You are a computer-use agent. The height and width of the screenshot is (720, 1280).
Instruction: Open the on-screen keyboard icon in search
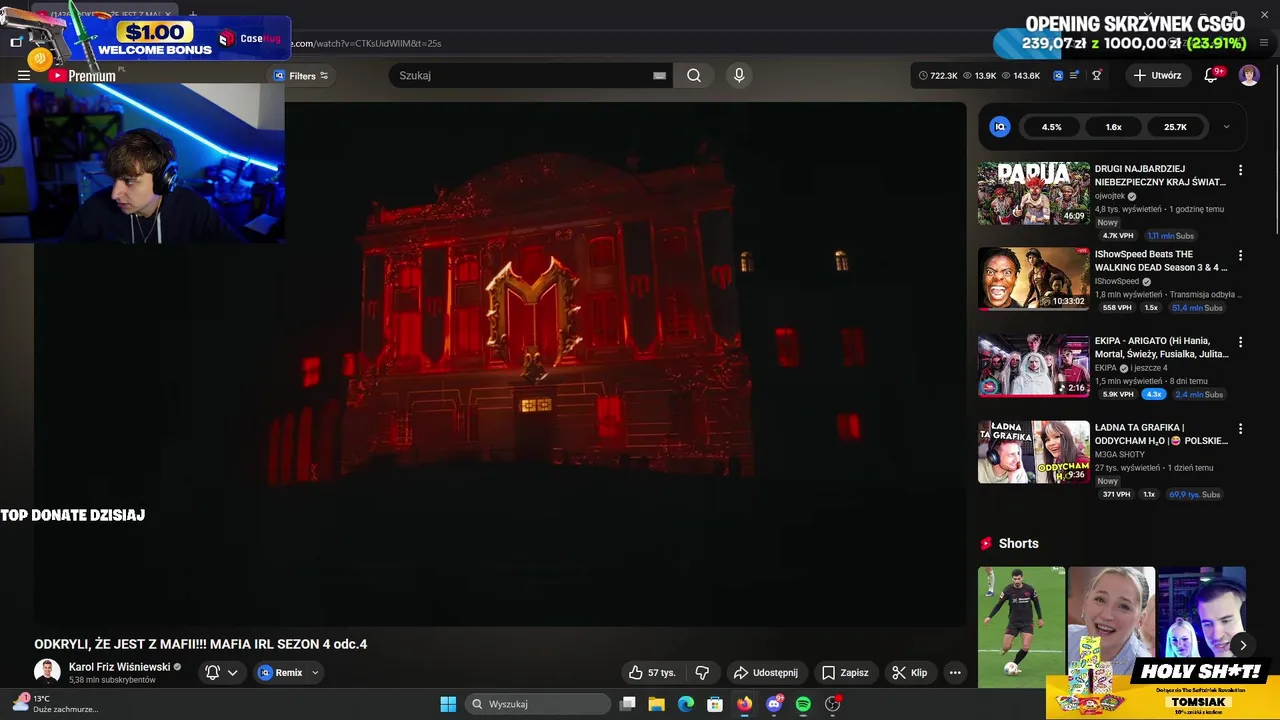[659, 75]
